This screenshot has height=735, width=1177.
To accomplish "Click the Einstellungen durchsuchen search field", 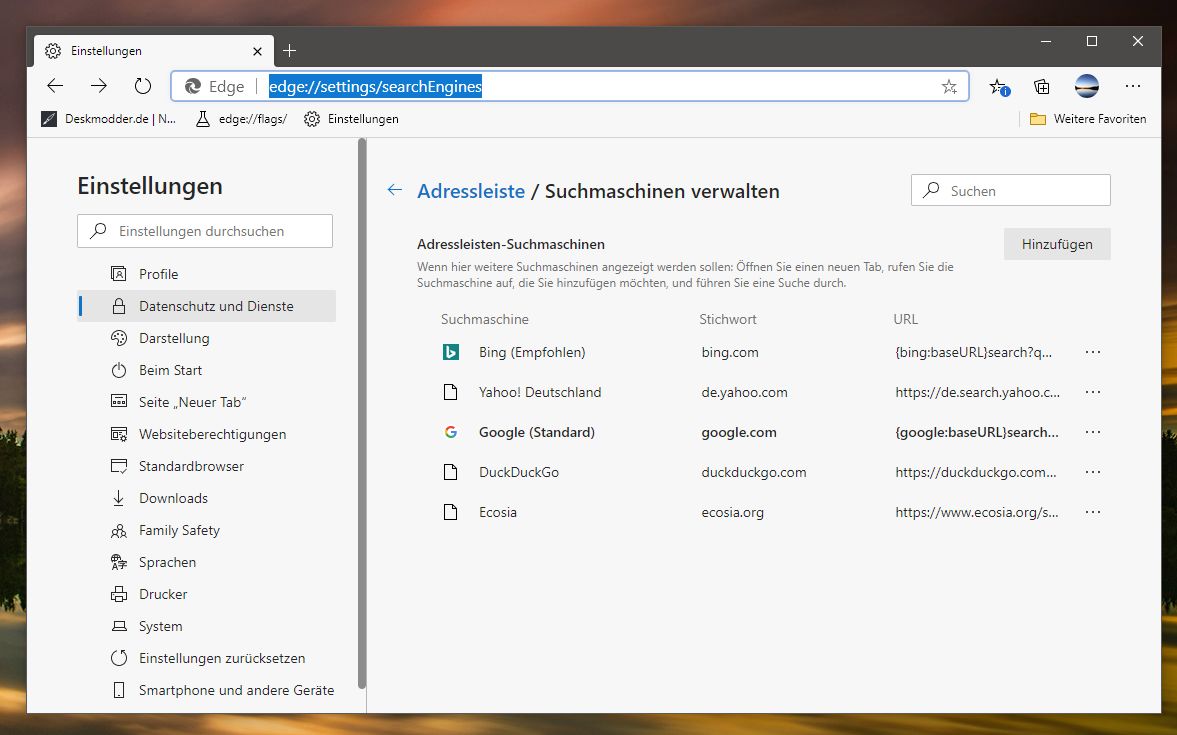I will (205, 231).
